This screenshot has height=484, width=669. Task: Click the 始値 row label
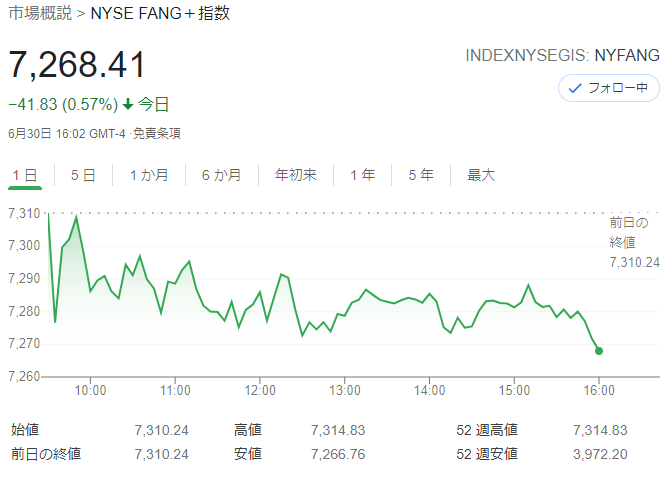tap(25, 430)
